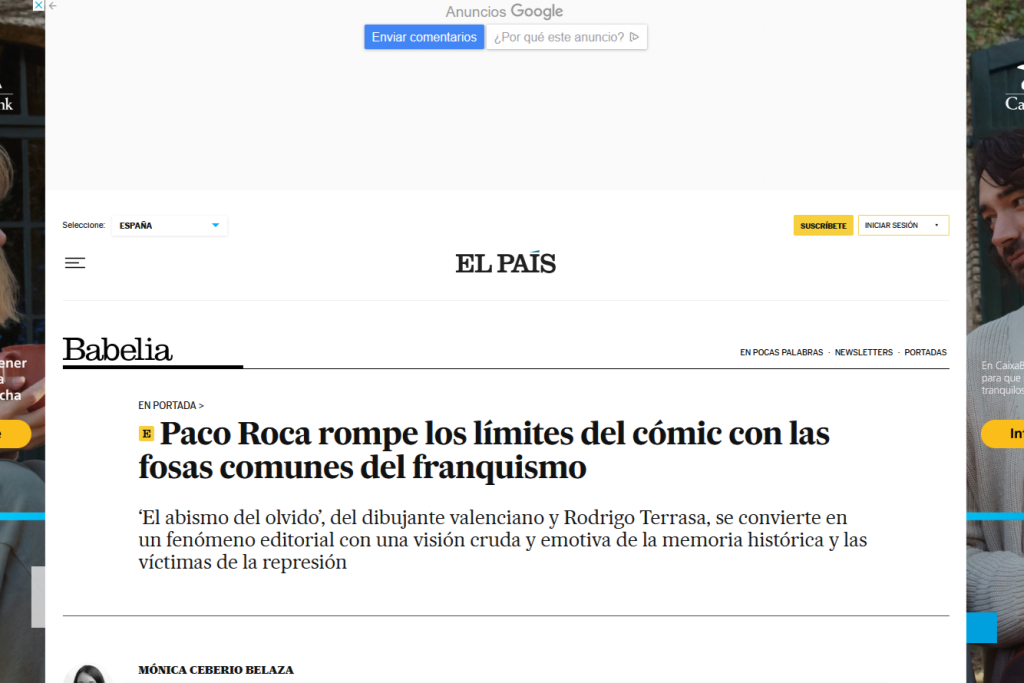The width and height of the screenshot is (1024, 683).
Task: Open the PORTADAS link
Action: (x=925, y=353)
